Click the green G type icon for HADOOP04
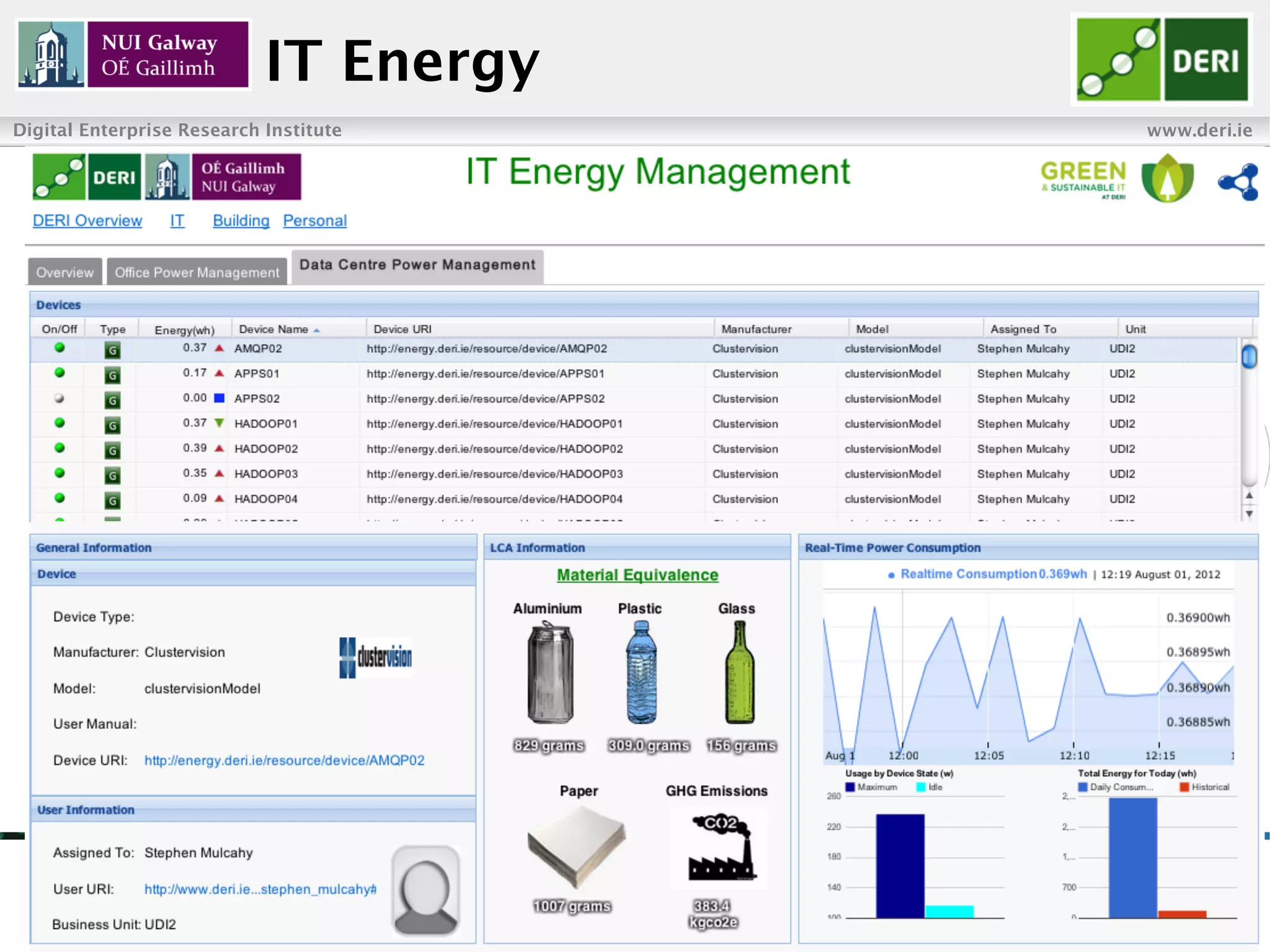The width and height of the screenshot is (1270, 952). (112, 500)
